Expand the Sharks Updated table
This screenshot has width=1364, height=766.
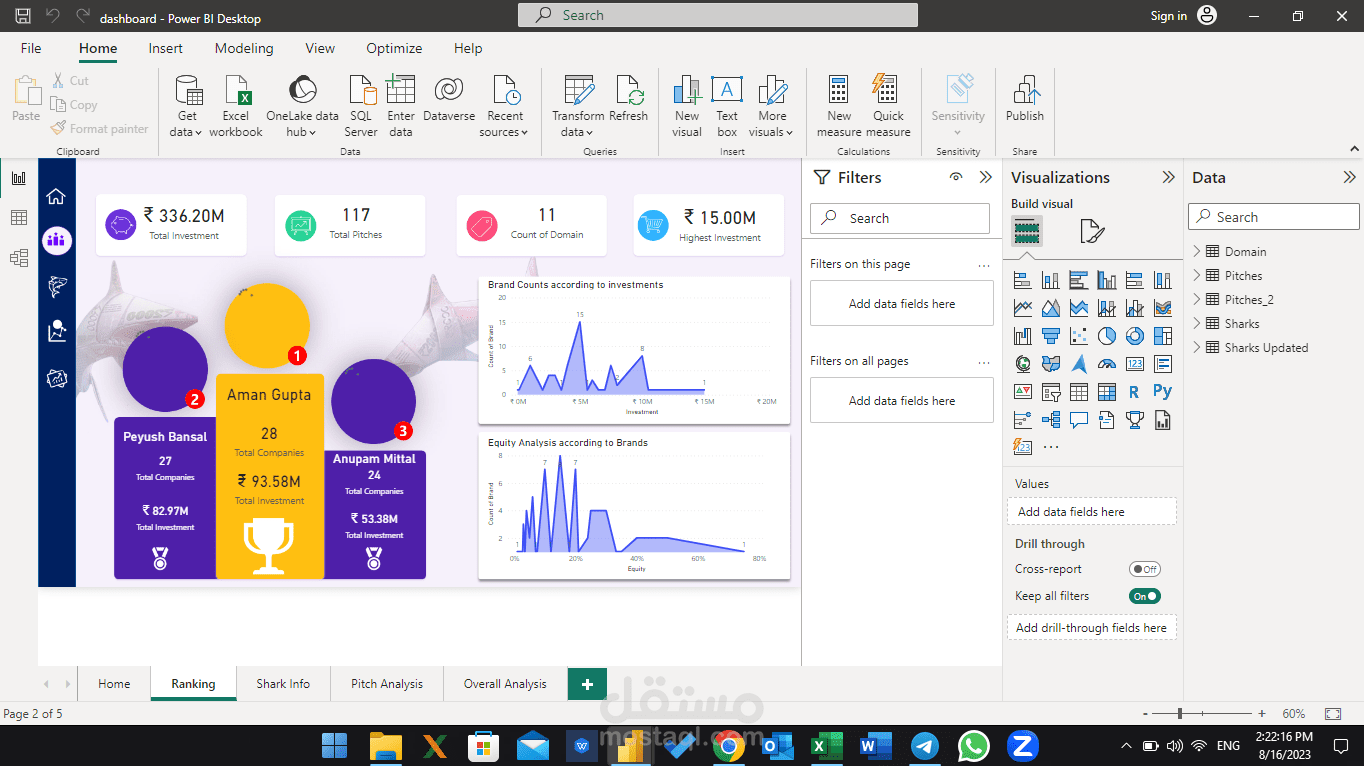click(1197, 348)
